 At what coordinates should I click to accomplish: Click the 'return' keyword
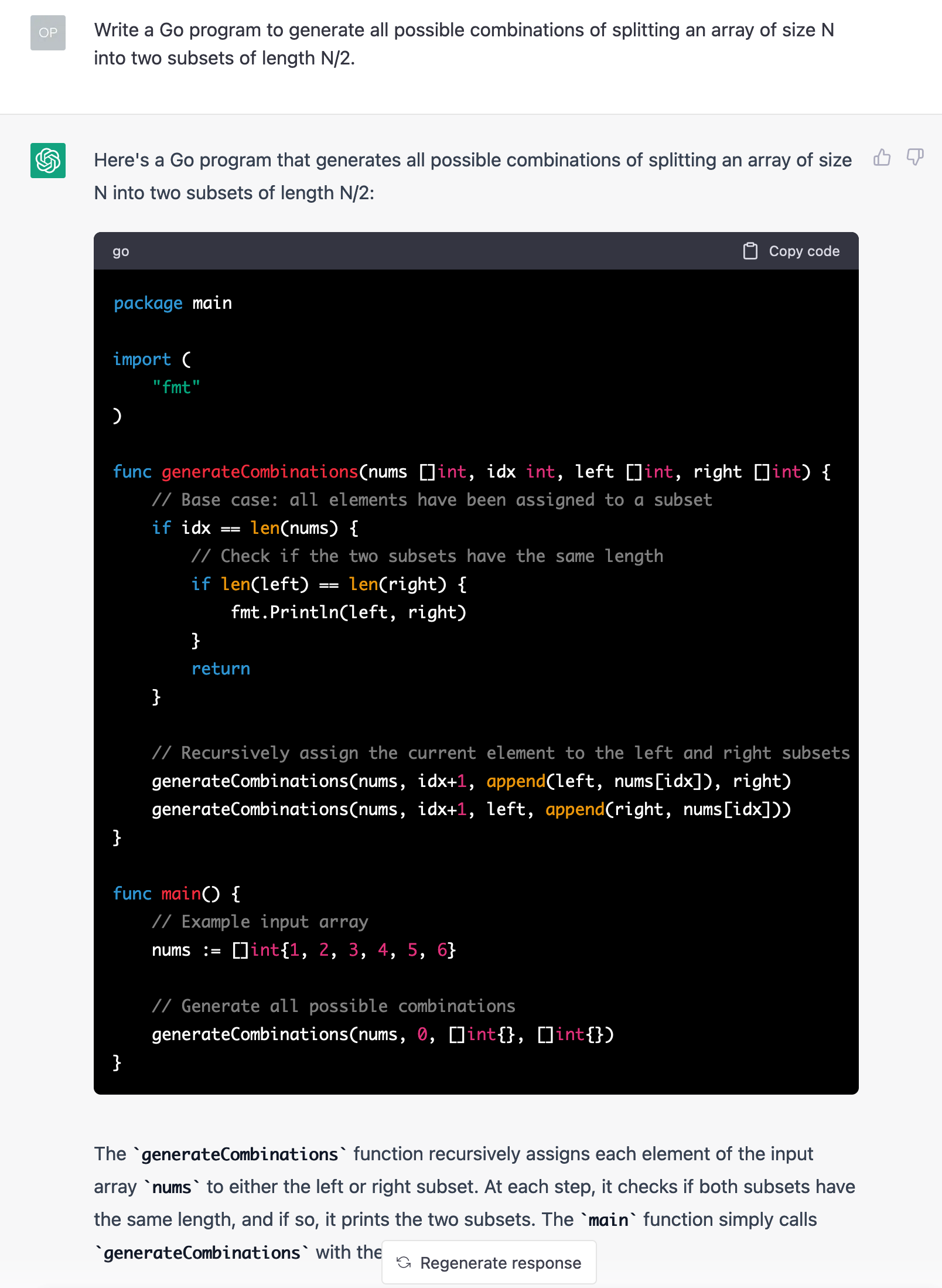click(221, 669)
